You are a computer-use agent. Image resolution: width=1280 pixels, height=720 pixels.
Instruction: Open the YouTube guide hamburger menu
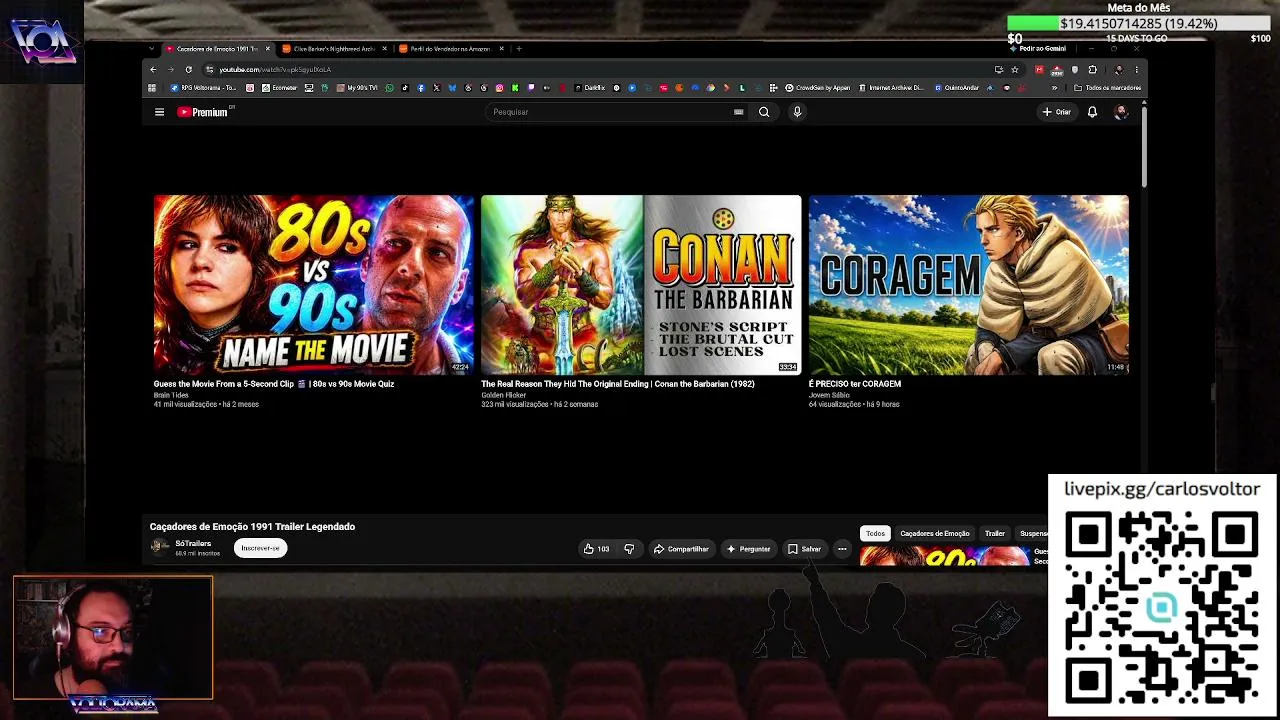point(159,112)
